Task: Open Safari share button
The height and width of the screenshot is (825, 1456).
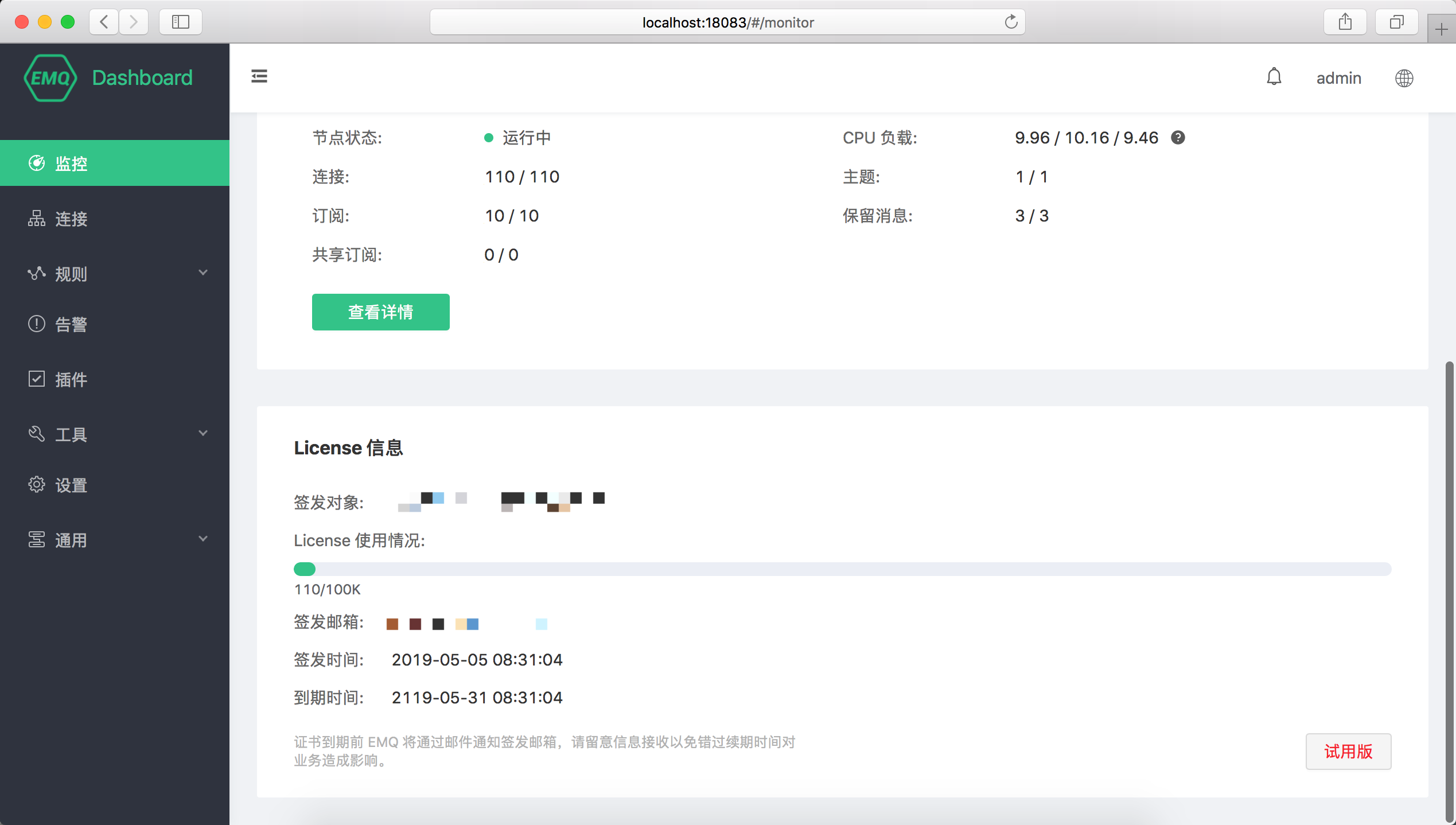Action: (1345, 22)
